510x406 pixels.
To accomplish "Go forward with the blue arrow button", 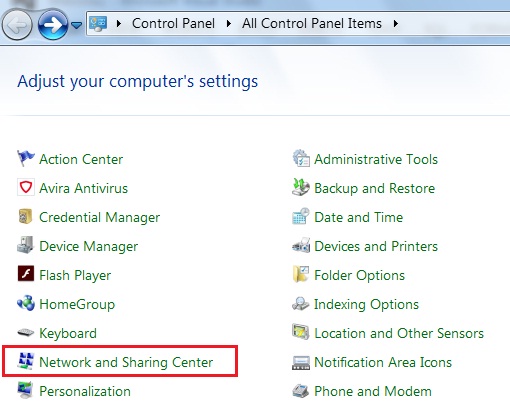I will 52,25.
